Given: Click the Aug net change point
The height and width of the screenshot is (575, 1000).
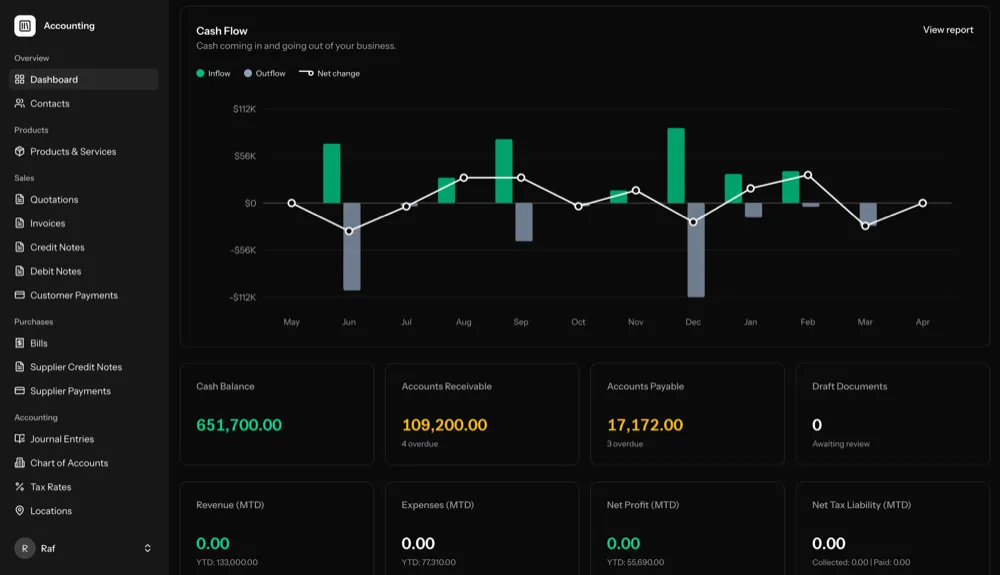Looking at the screenshot, I should click(x=464, y=178).
